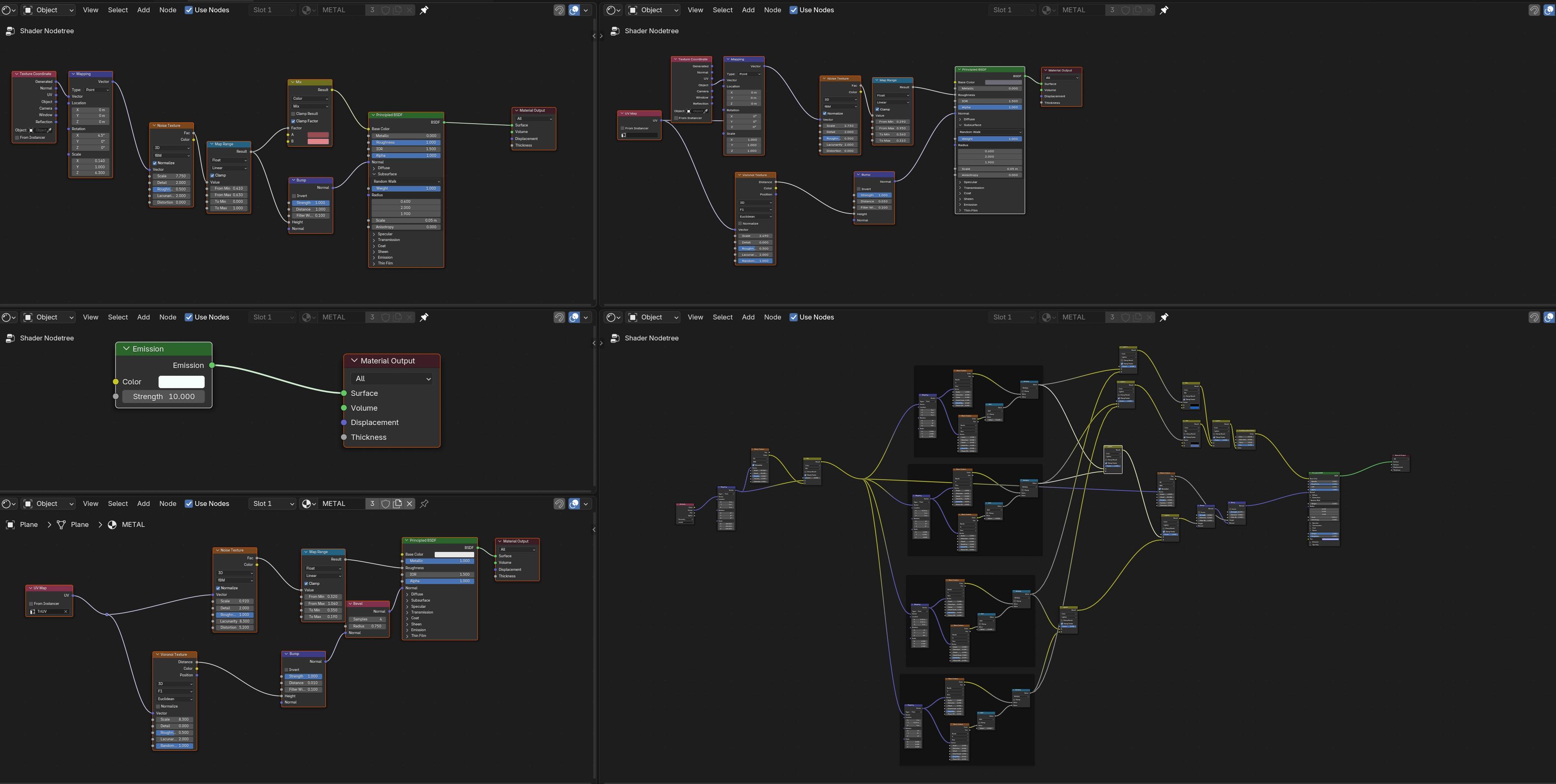The height and width of the screenshot is (784, 1556).
Task: Toggle overlays icon in bottom-left node editor header
Action: [x=574, y=504]
